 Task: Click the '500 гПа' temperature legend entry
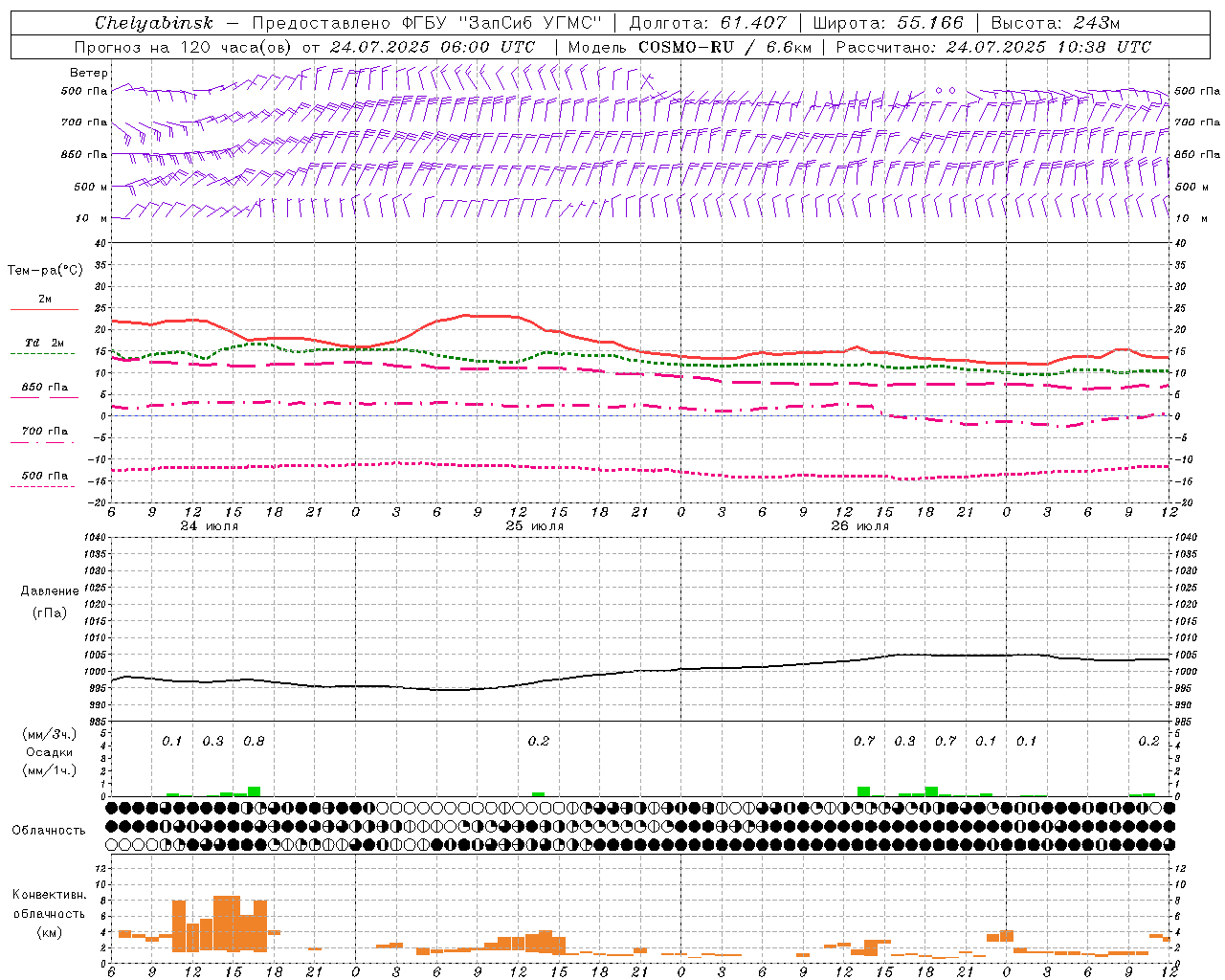point(45,476)
